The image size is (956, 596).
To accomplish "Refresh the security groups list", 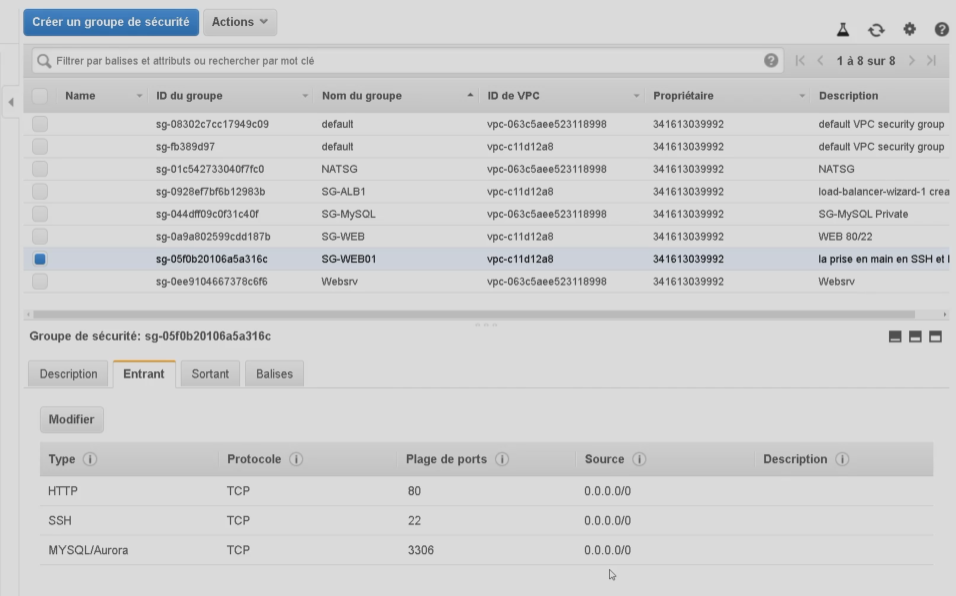I will [876, 30].
